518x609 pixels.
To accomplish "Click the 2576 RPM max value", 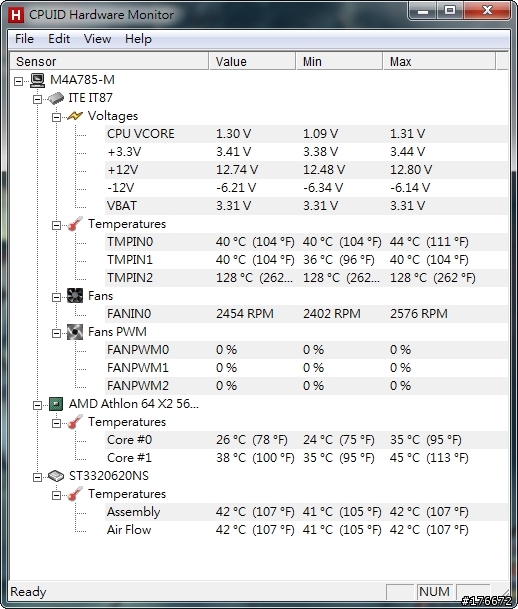I will 419,313.
